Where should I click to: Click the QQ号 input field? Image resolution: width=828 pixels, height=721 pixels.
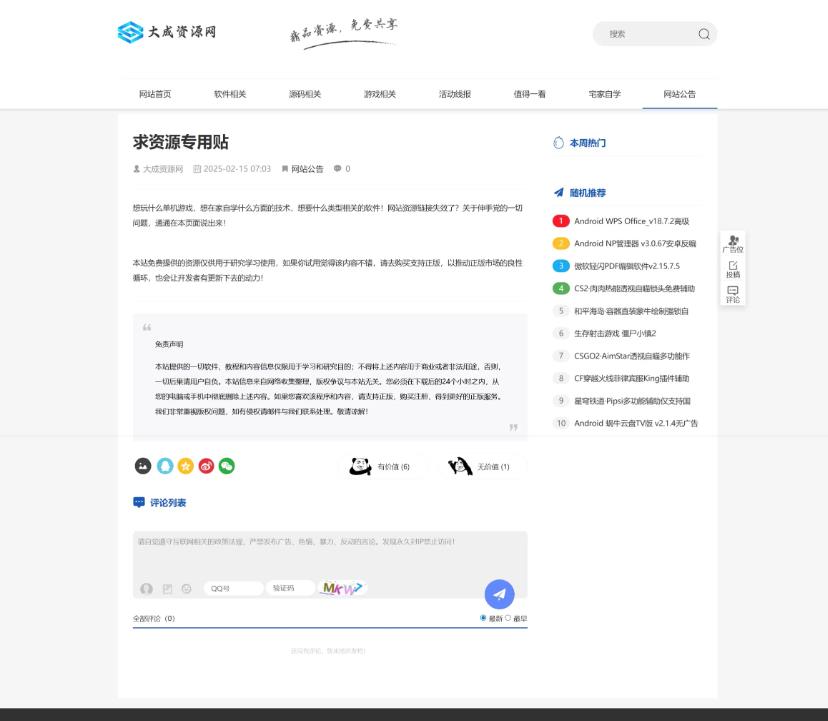click(x=235, y=588)
